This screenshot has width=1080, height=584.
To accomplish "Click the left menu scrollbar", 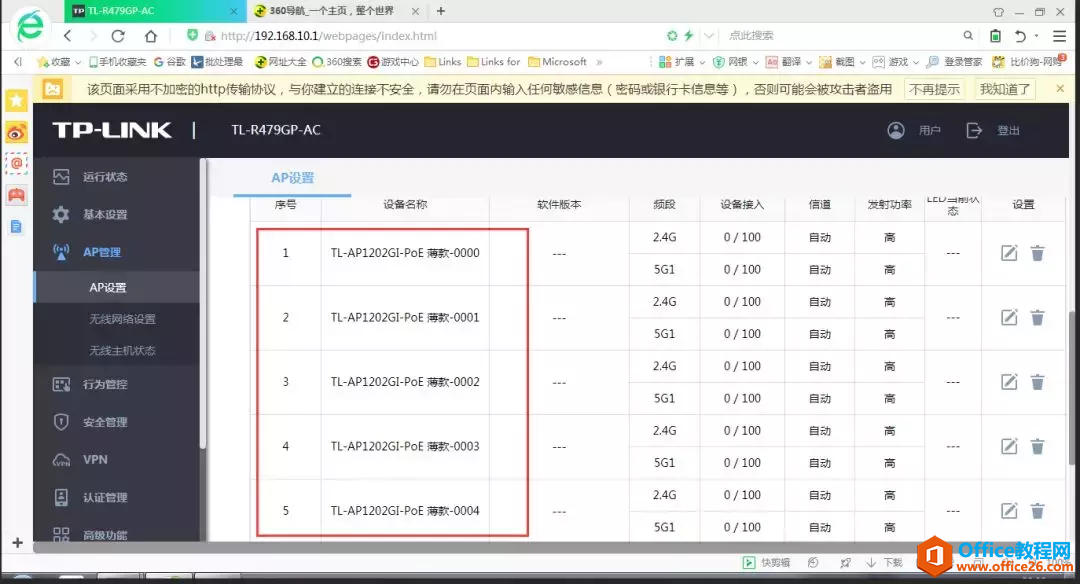I will click(202, 303).
